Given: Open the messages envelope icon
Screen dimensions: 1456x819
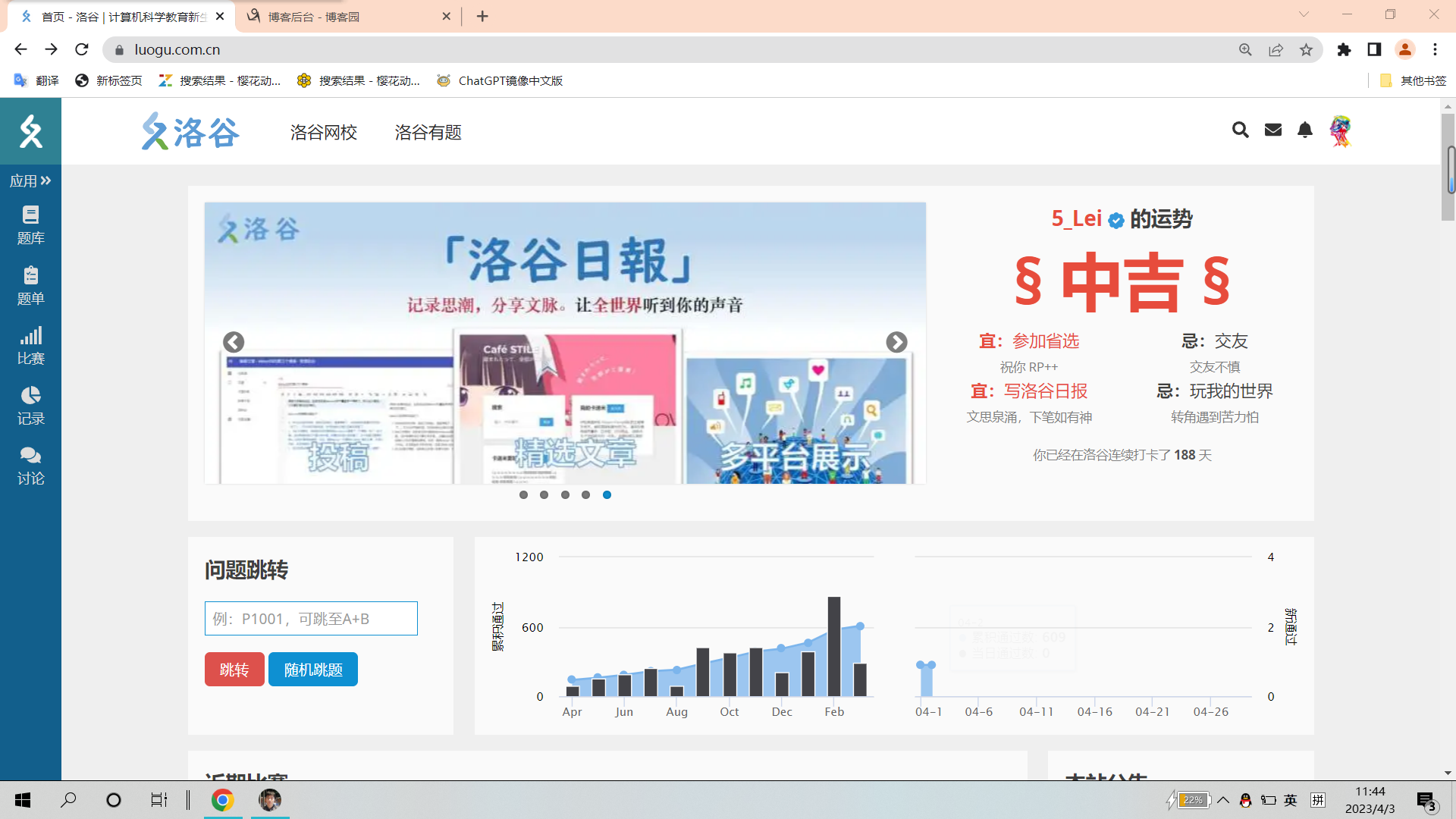Looking at the screenshot, I should point(1273,130).
